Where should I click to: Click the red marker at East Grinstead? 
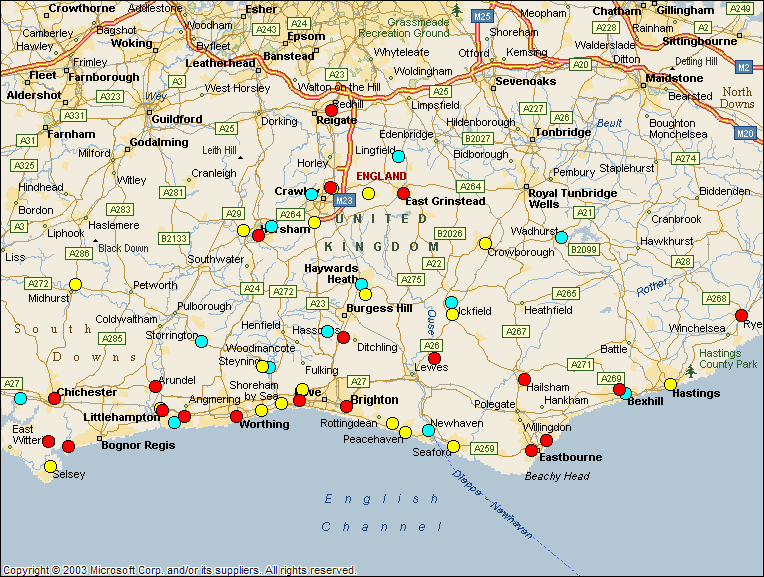click(x=404, y=193)
